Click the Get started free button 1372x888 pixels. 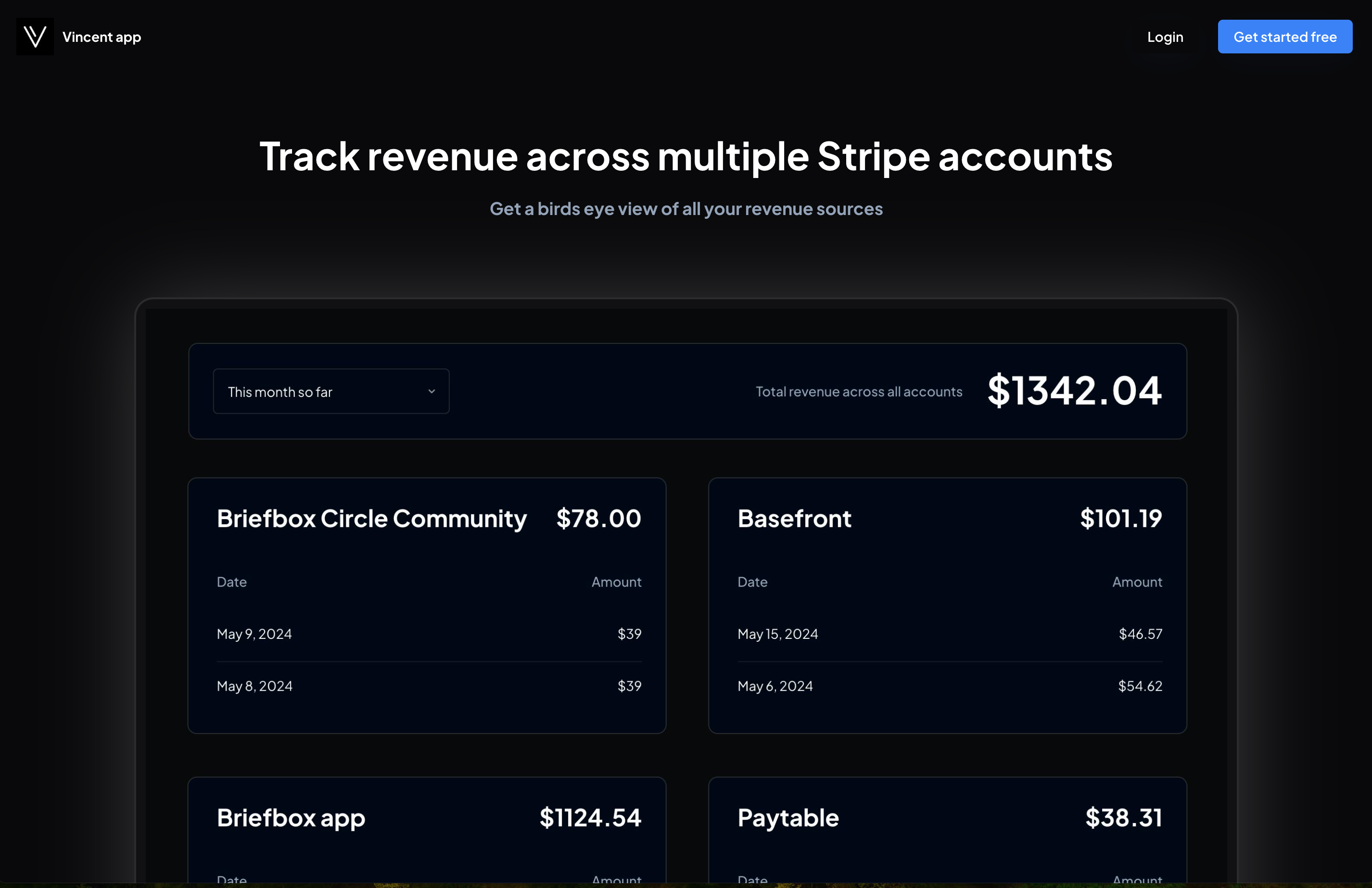1284,37
